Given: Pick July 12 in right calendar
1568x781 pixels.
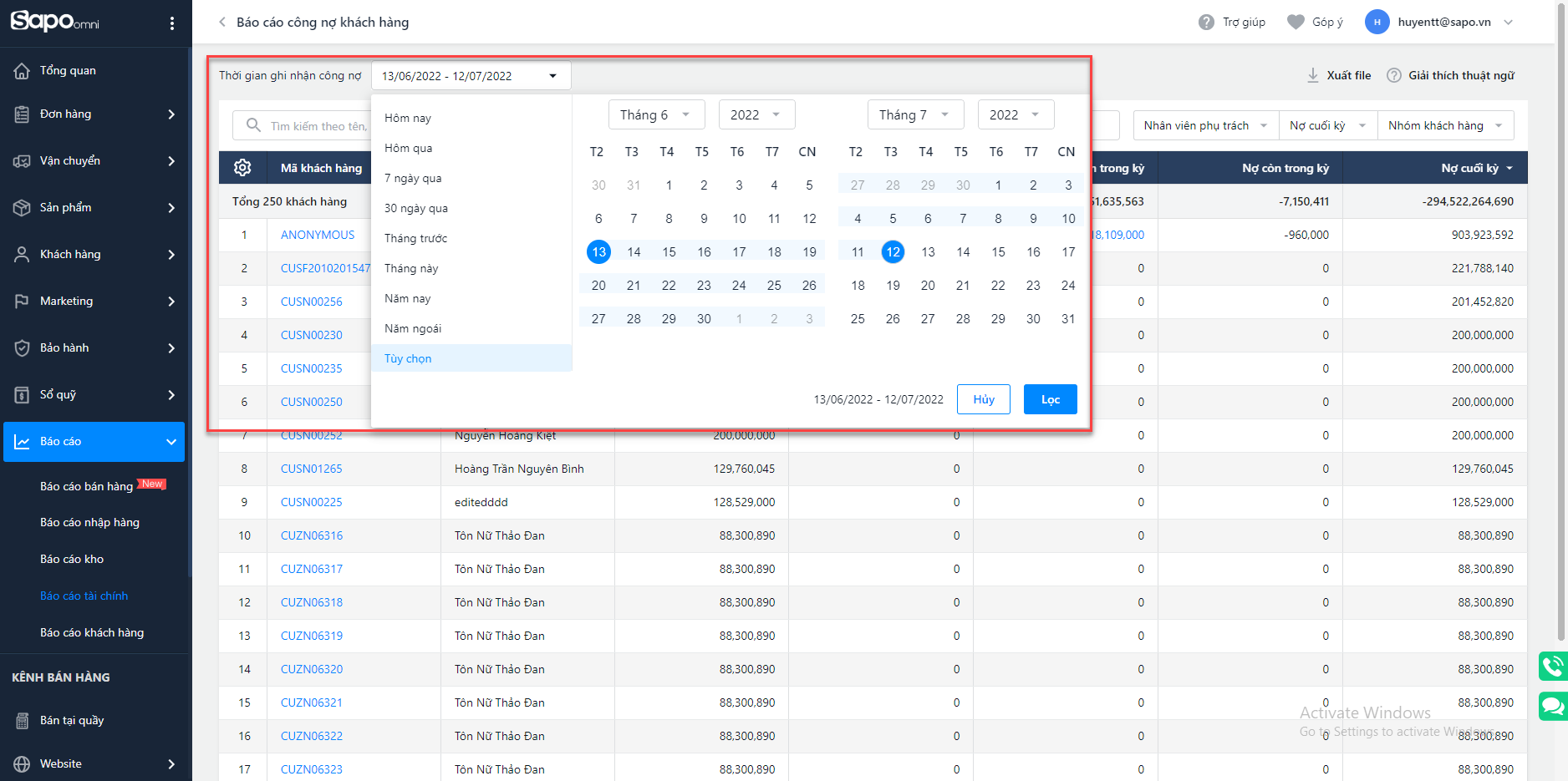Looking at the screenshot, I should tap(893, 252).
